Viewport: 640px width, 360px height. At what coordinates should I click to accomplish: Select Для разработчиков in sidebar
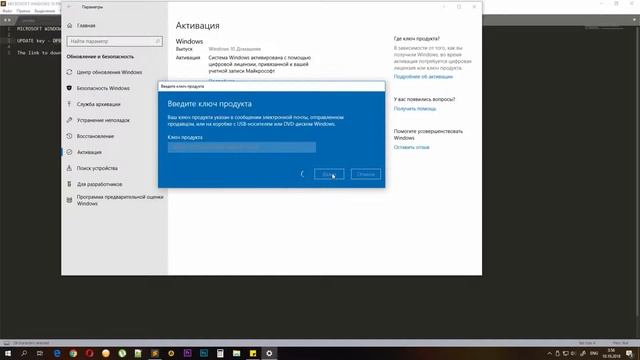point(99,184)
